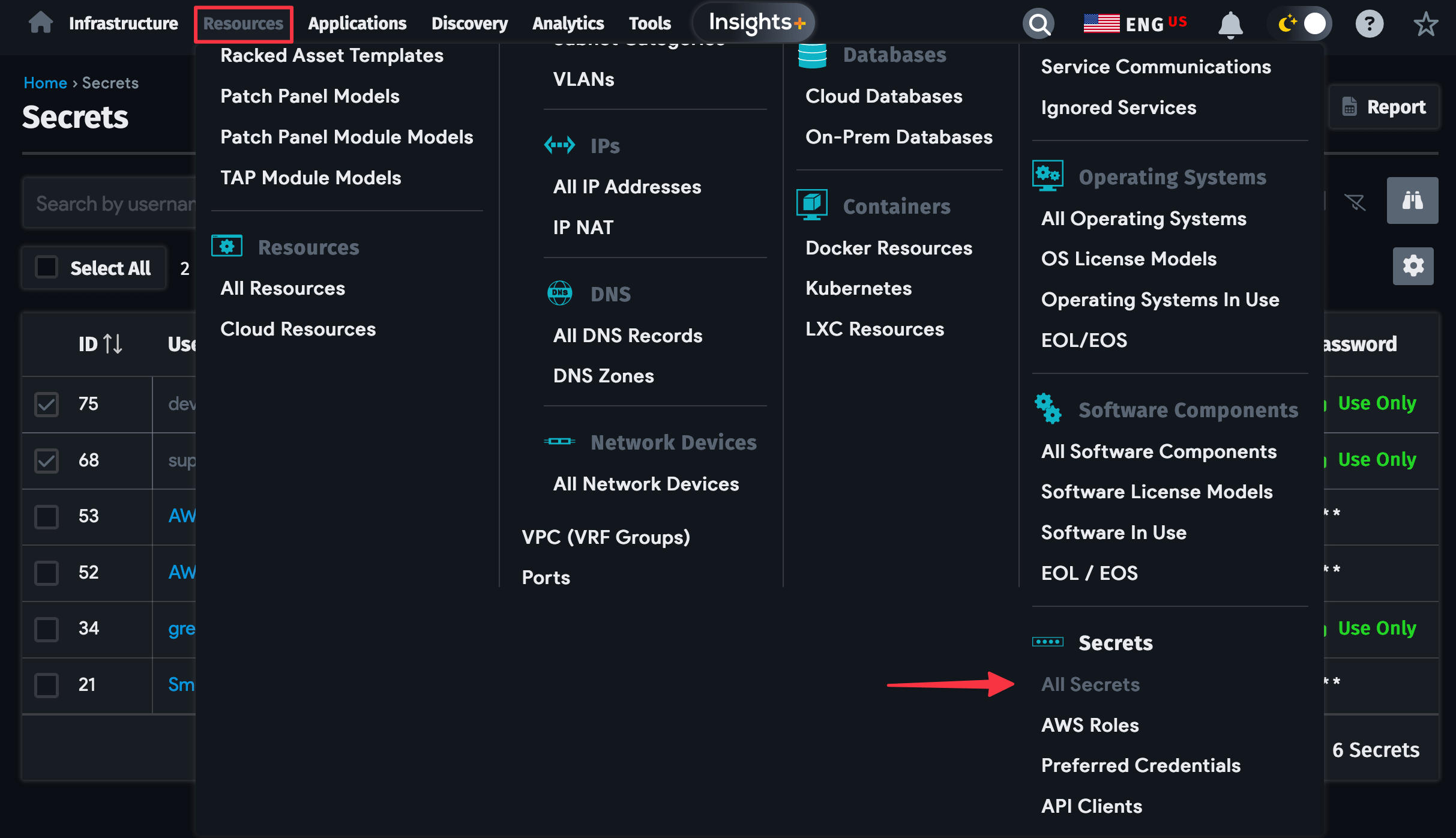Click the favorites star icon
The image size is (1456, 838).
(x=1425, y=24)
